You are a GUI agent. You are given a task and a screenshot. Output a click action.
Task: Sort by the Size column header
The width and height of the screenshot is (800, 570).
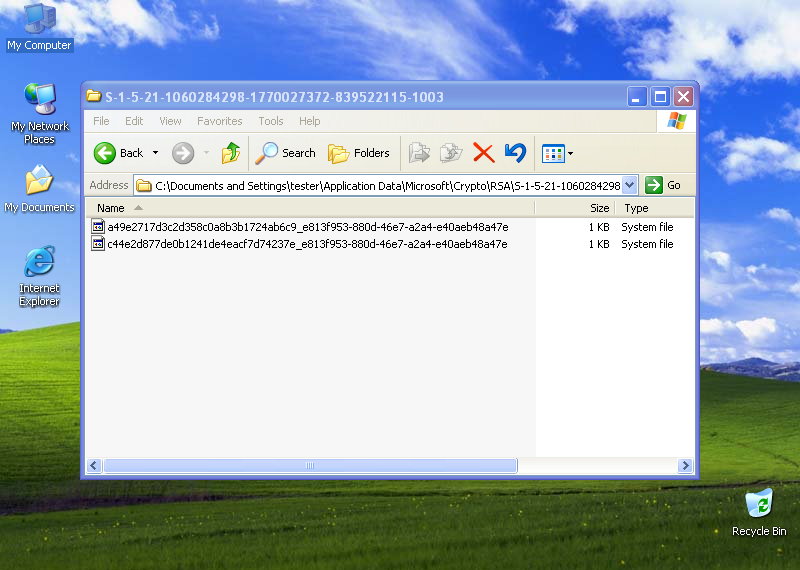(x=575, y=208)
